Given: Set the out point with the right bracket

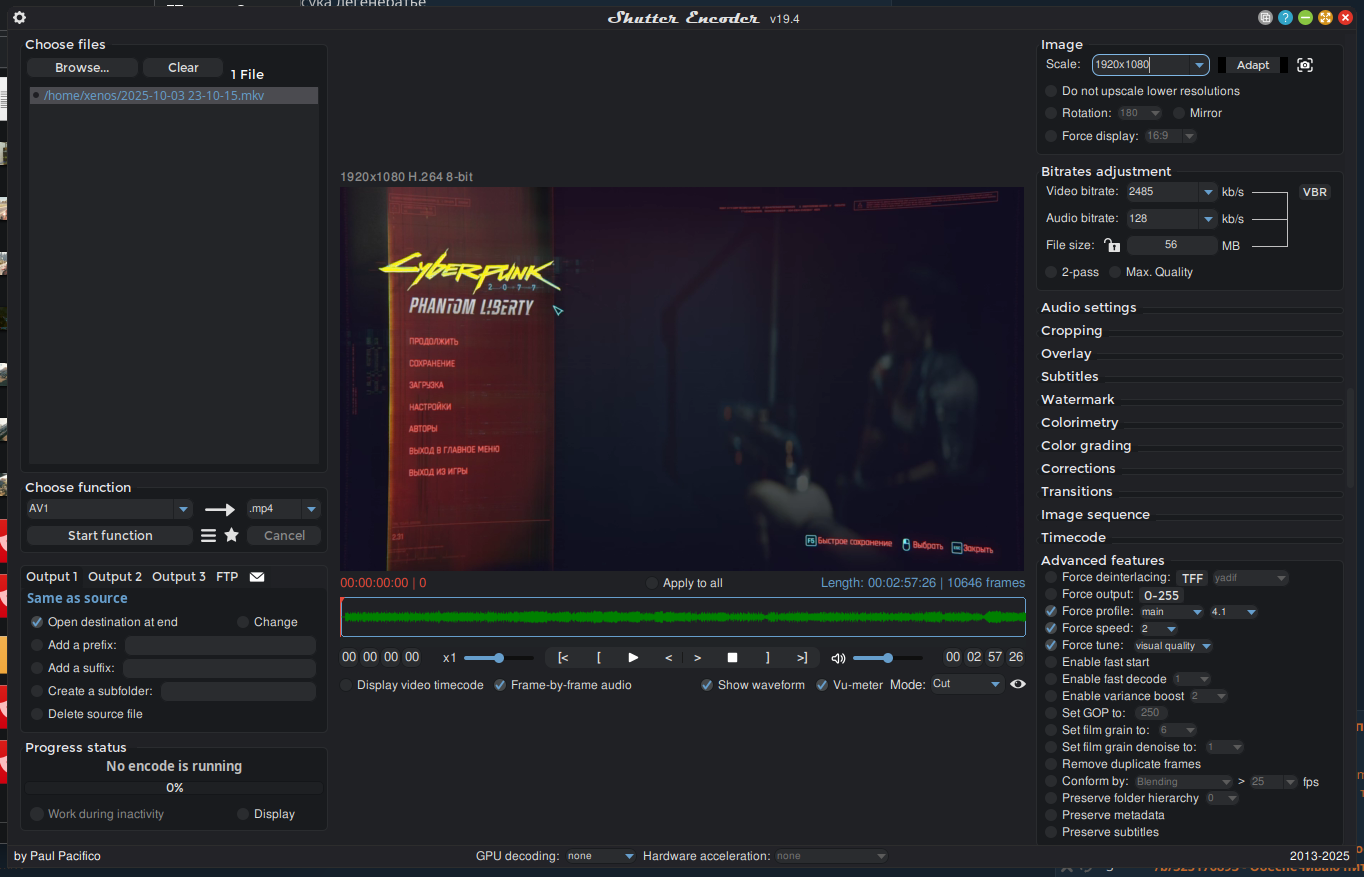Looking at the screenshot, I should tap(768, 657).
